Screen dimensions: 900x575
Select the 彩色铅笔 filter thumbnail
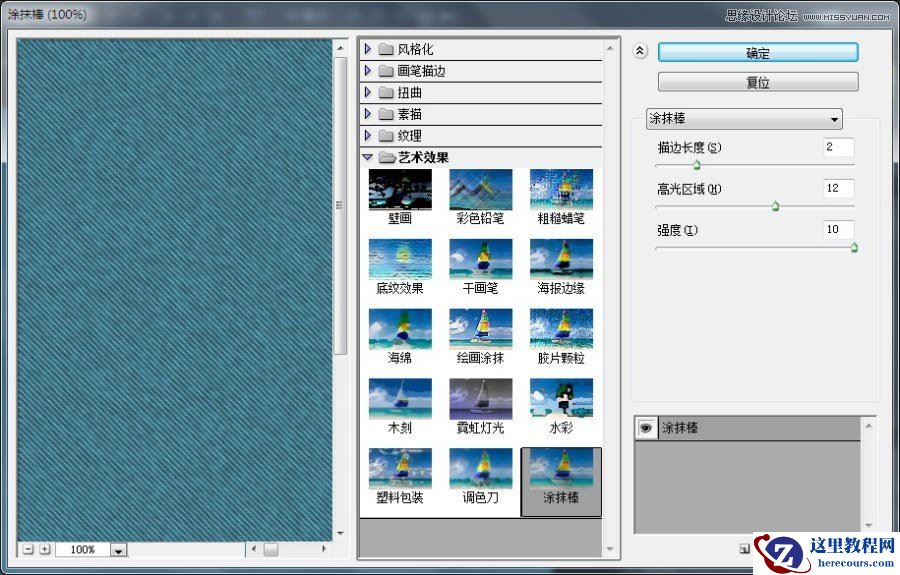(x=480, y=190)
